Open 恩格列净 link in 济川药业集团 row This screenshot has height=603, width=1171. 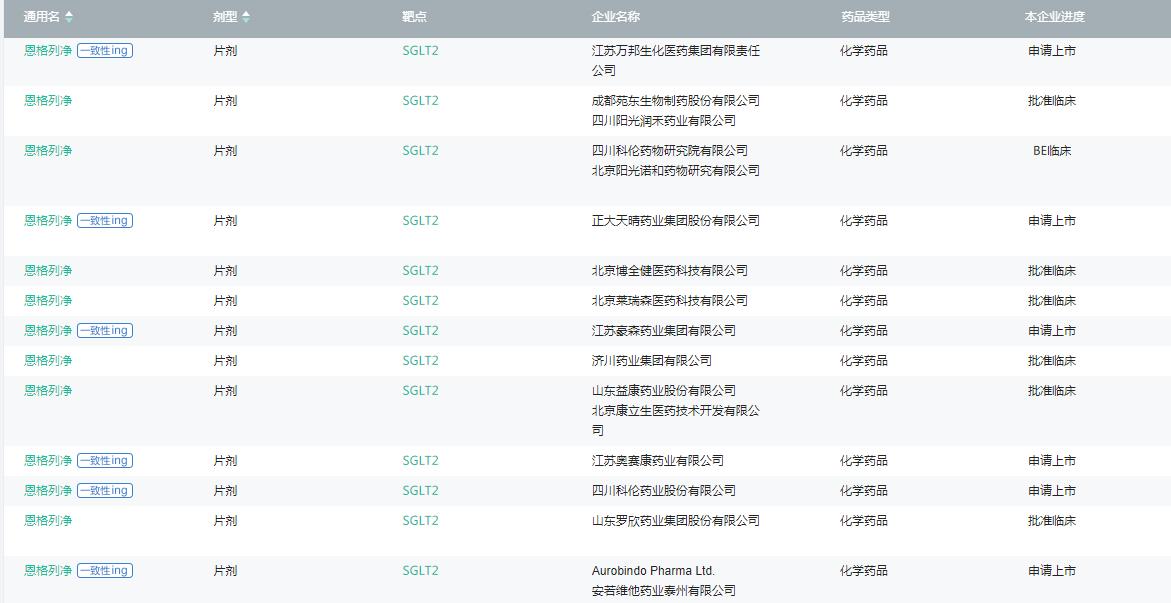tap(48, 361)
